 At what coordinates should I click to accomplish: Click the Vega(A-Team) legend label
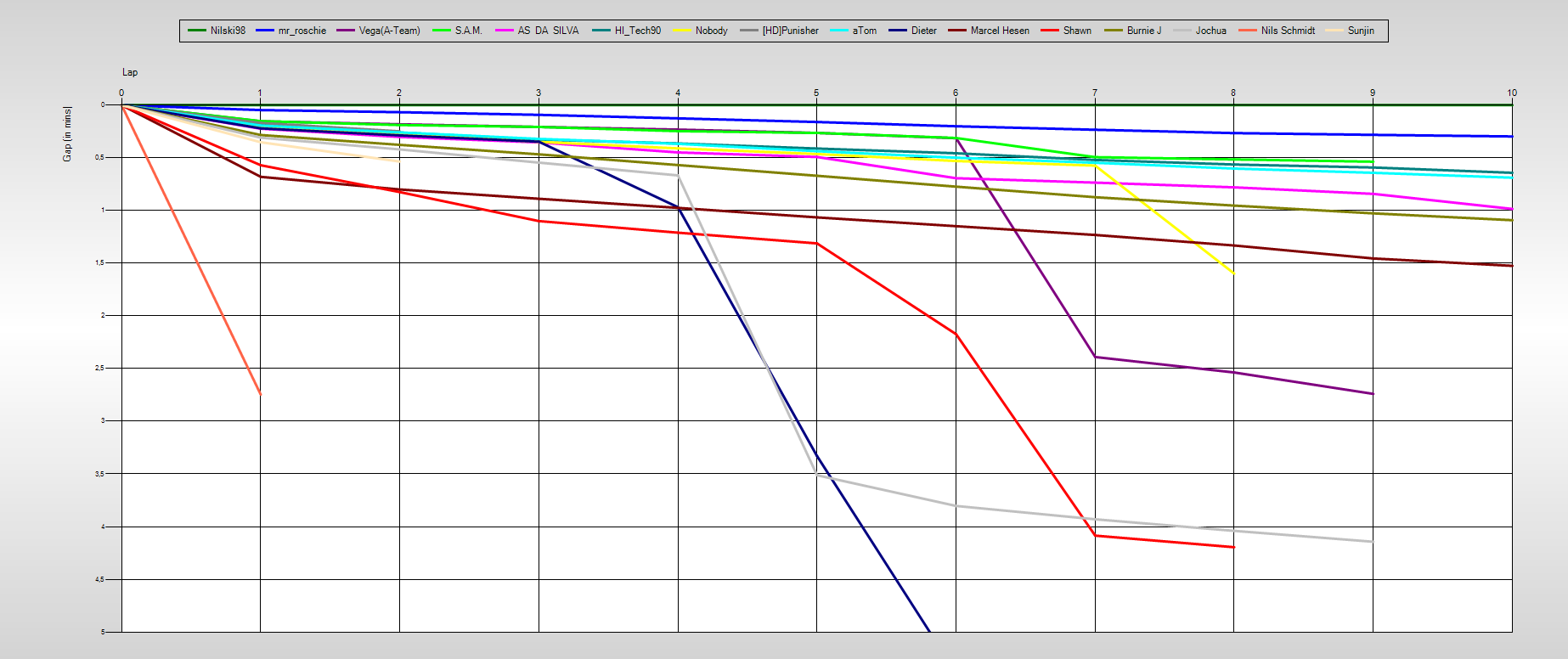tap(389, 31)
